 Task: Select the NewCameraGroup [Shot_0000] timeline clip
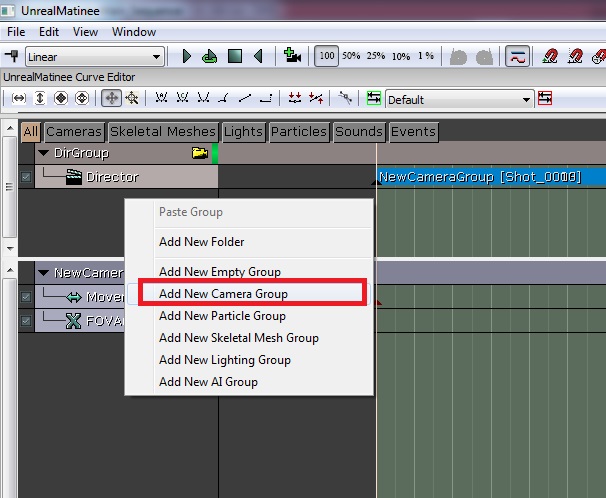(x=492, y=177)
